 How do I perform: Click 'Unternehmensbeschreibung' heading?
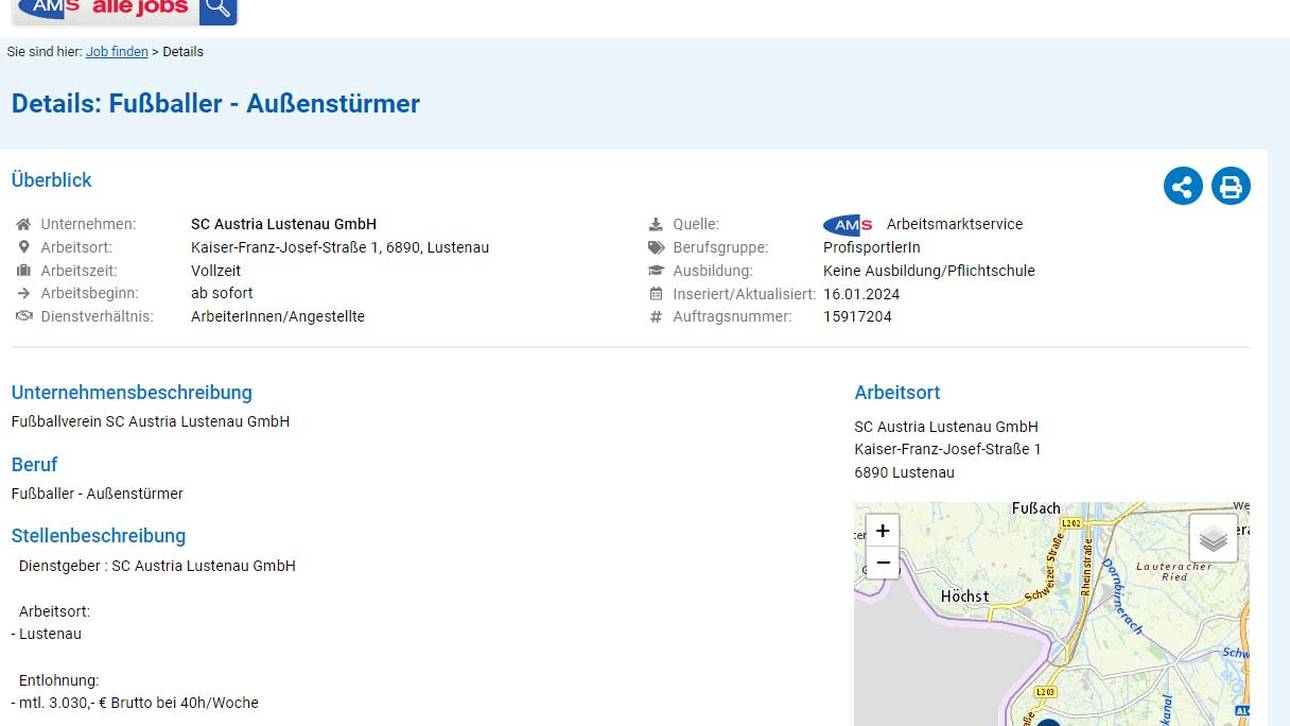131,393
